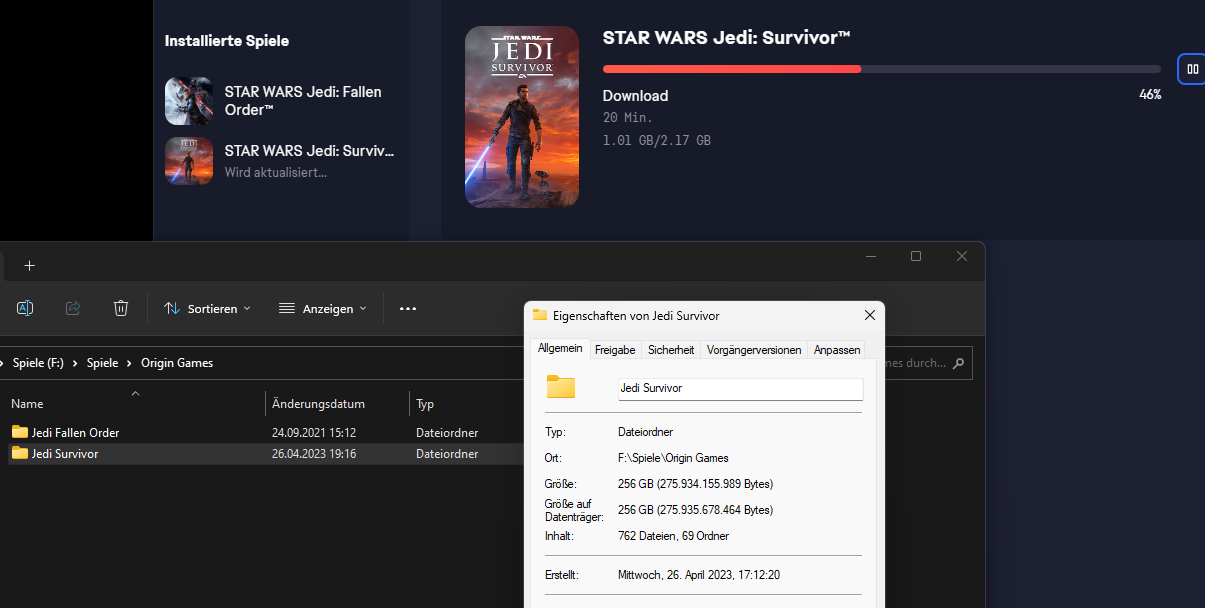Select the Jedi Fallen Order folder row
1205x608 pixels.
pyautogui.click(x=265, y=433)
